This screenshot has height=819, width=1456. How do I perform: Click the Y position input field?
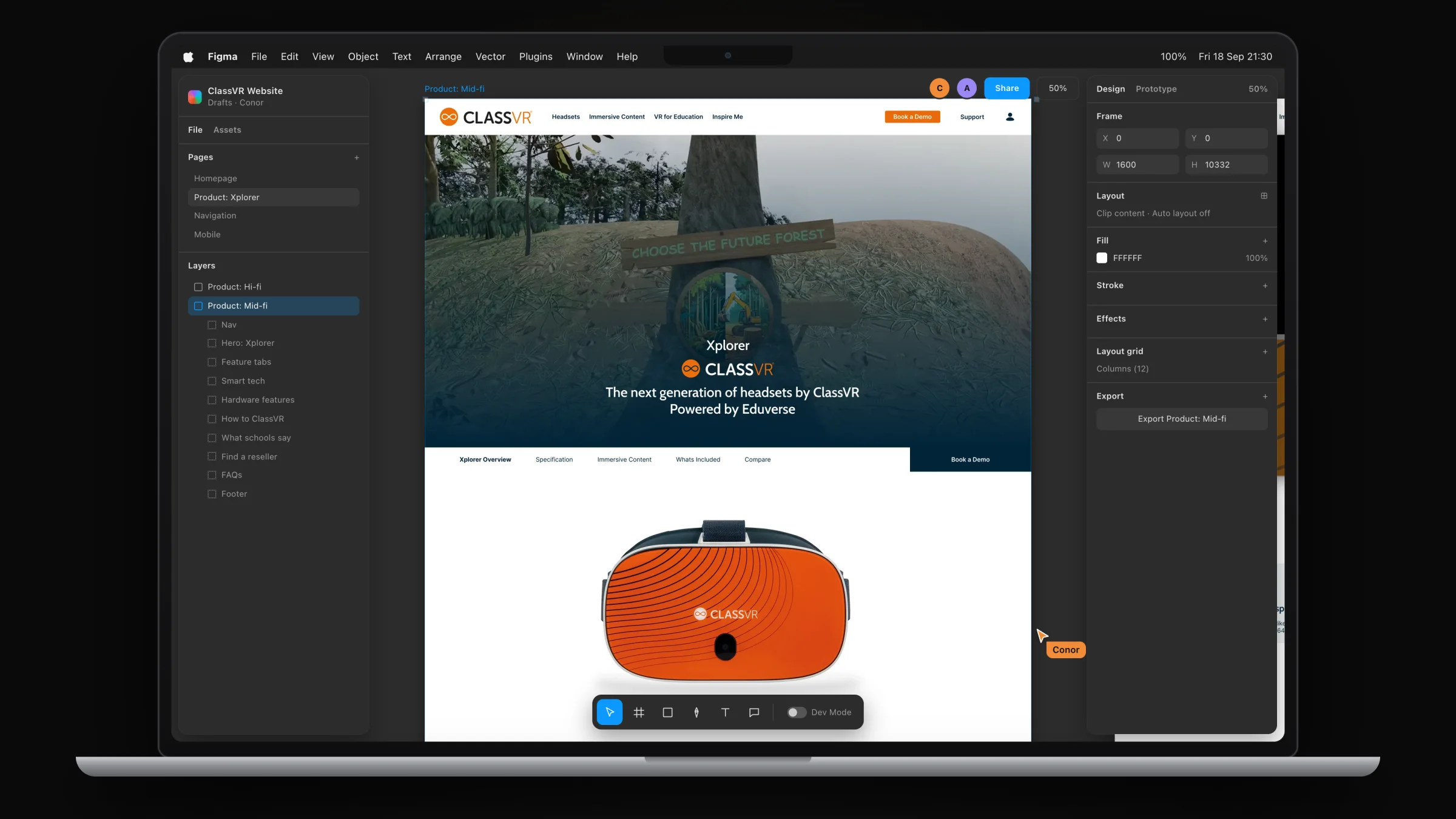[1226, 138]
